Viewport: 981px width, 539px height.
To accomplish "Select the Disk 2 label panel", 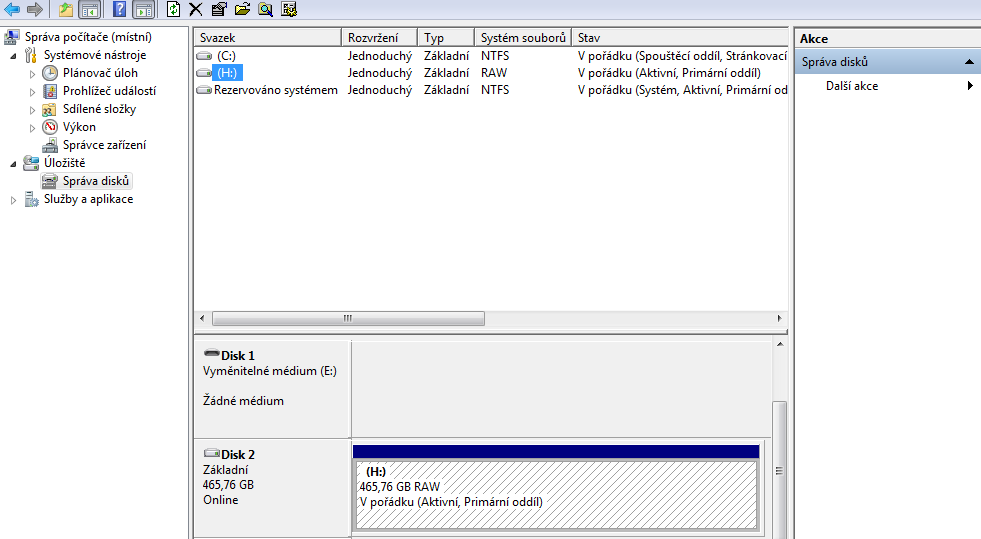I will click(272, 488).
